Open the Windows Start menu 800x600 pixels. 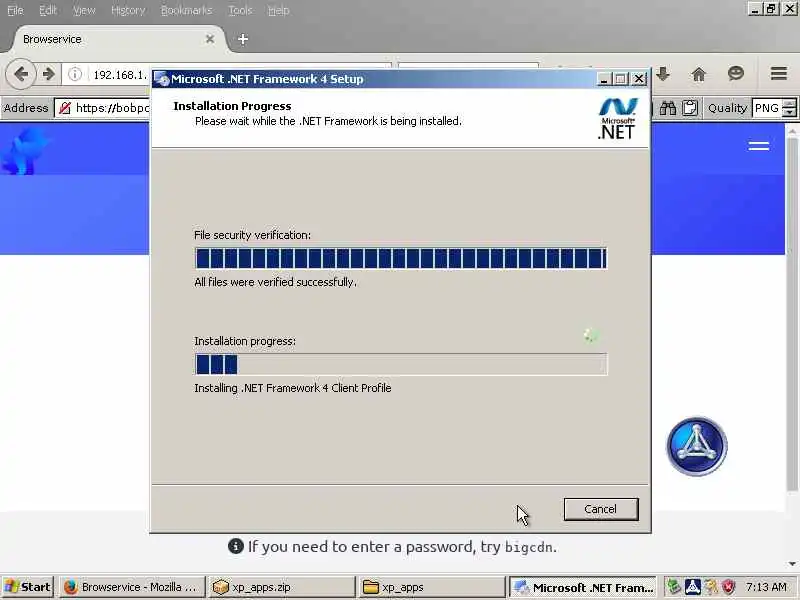click(x=28, y=587)
